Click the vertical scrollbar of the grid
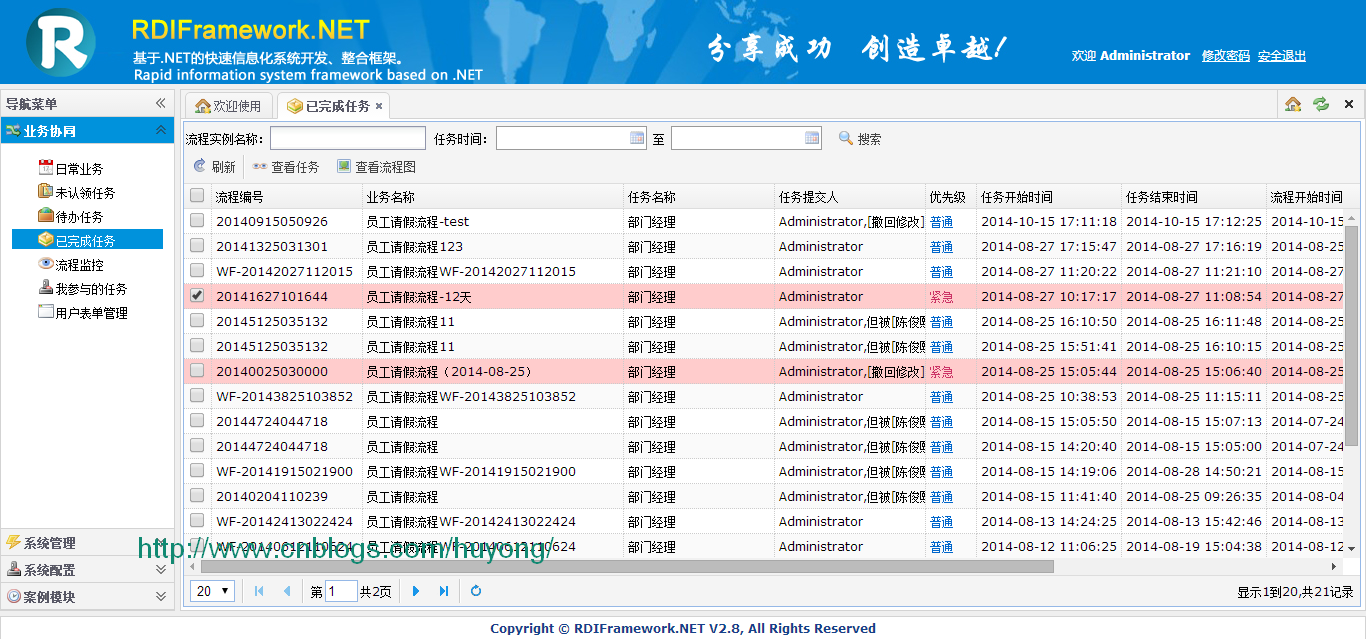 click(1351, 335)
